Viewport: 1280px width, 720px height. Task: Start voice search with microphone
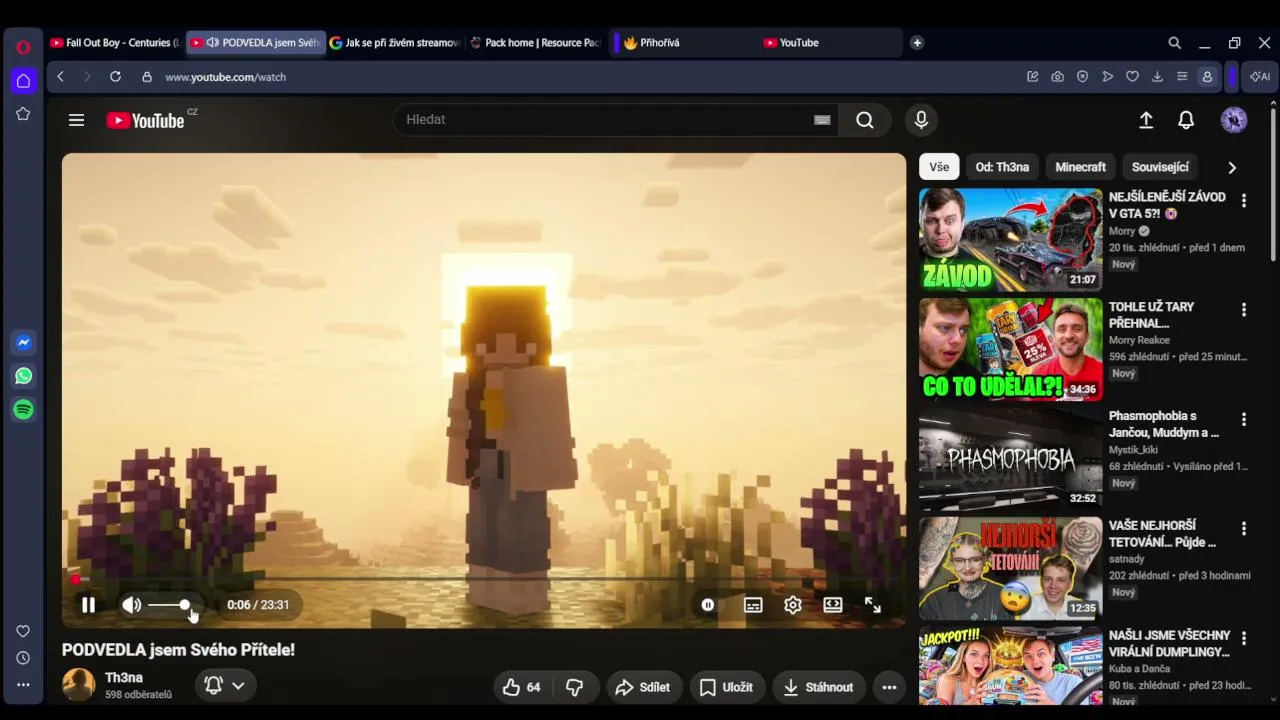pos(921,120)
